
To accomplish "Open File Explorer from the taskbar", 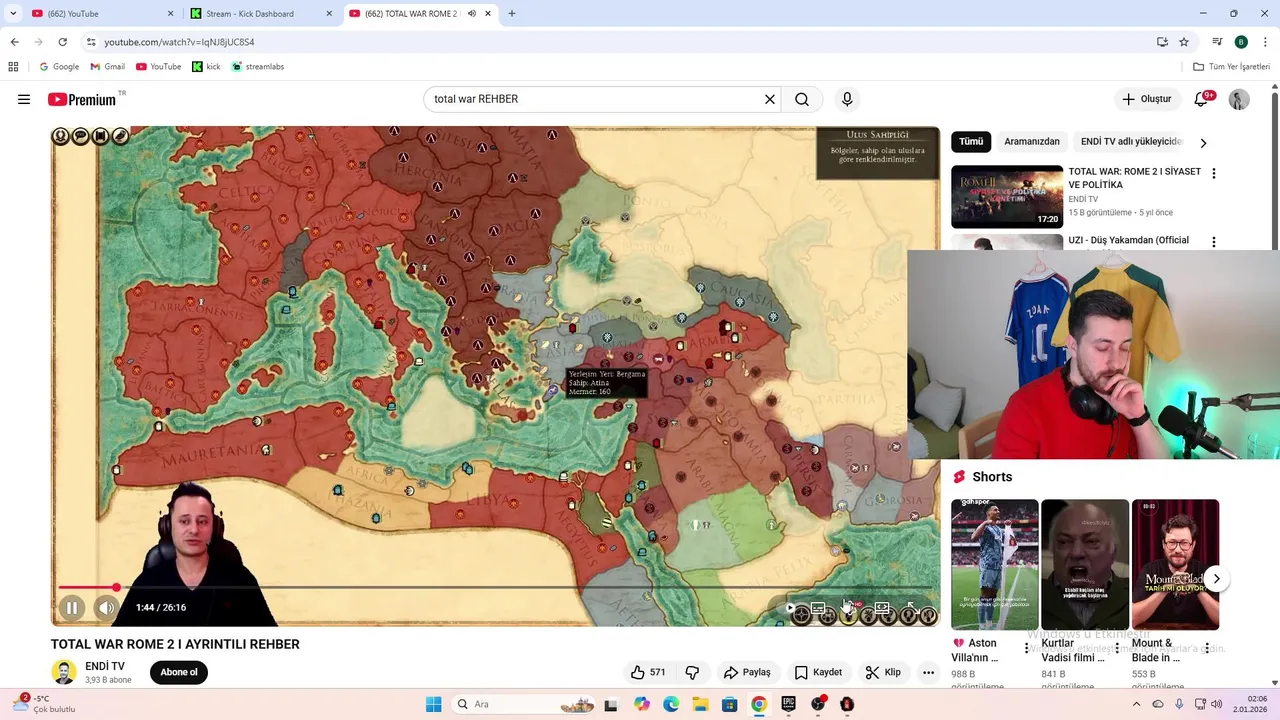I will coord(700,704).
